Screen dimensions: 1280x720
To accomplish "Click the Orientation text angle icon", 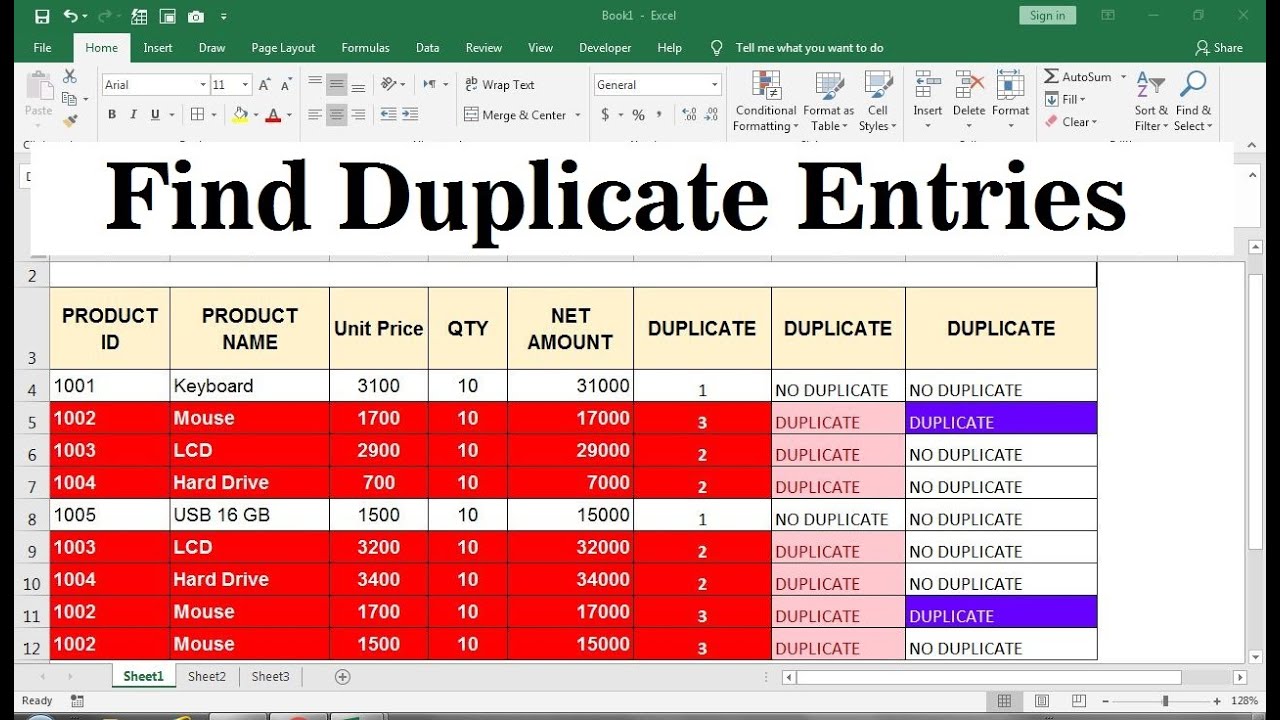I will 388,85.
